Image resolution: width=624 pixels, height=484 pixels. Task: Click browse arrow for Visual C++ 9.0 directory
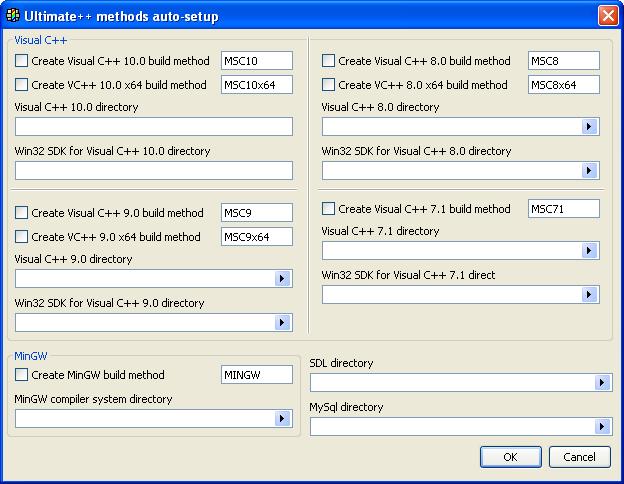click(x=282, y=279)
